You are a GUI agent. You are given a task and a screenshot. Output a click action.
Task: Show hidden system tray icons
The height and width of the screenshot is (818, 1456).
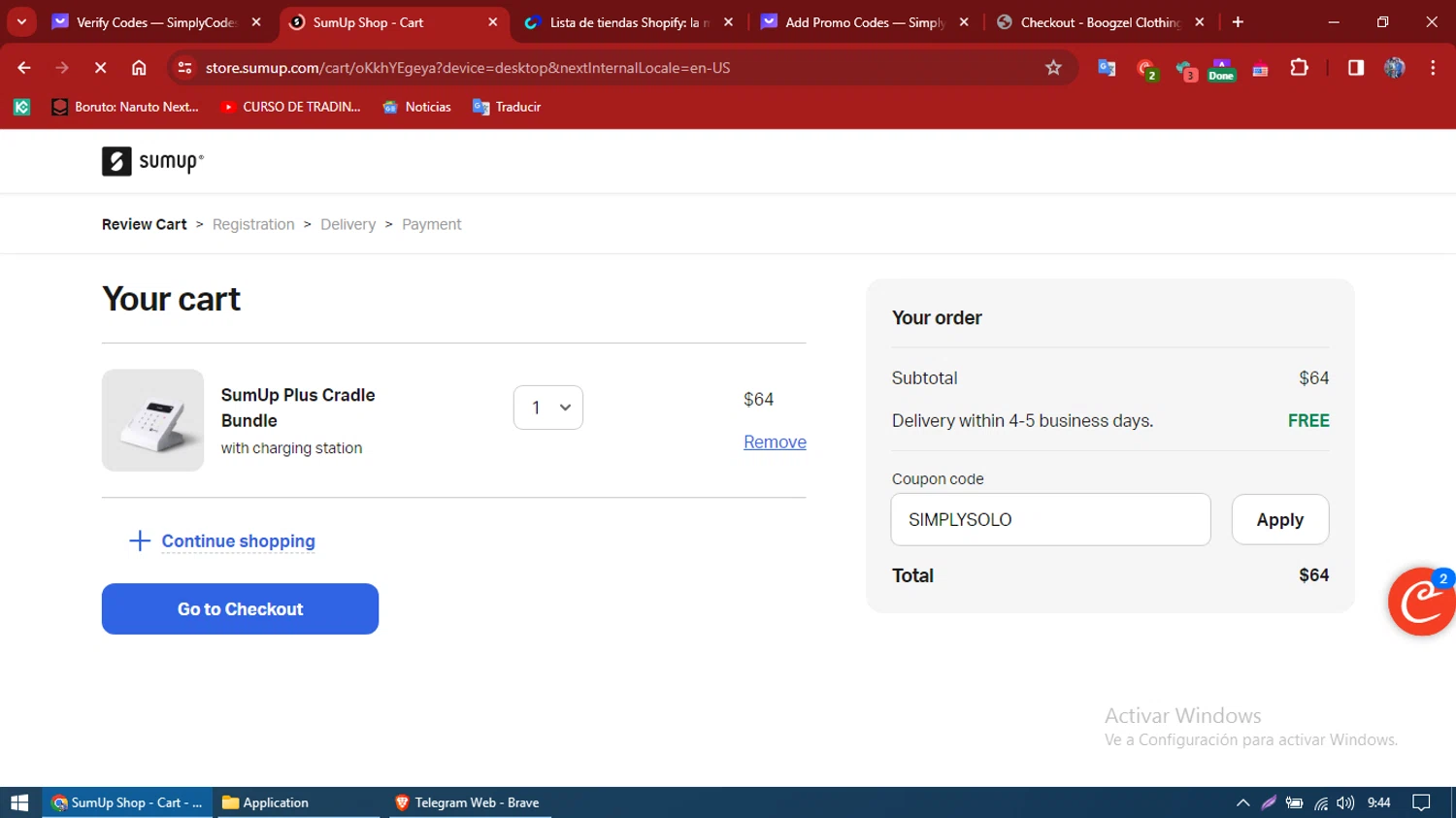[1242, 802]
